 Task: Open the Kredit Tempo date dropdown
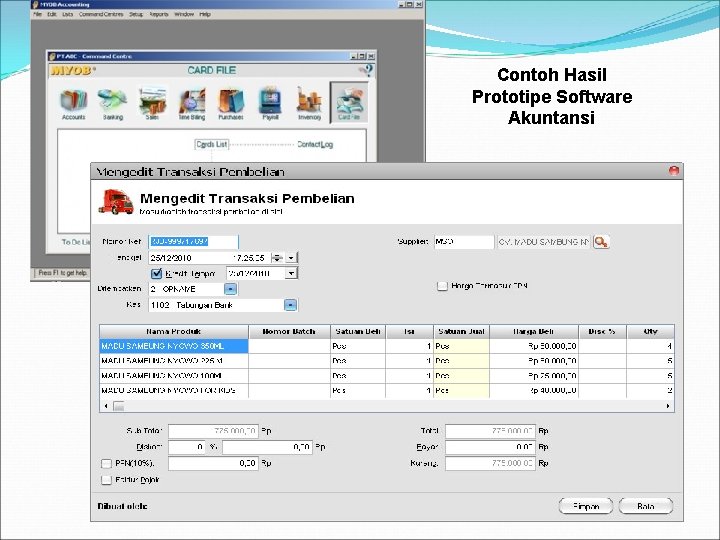(291, 274)
